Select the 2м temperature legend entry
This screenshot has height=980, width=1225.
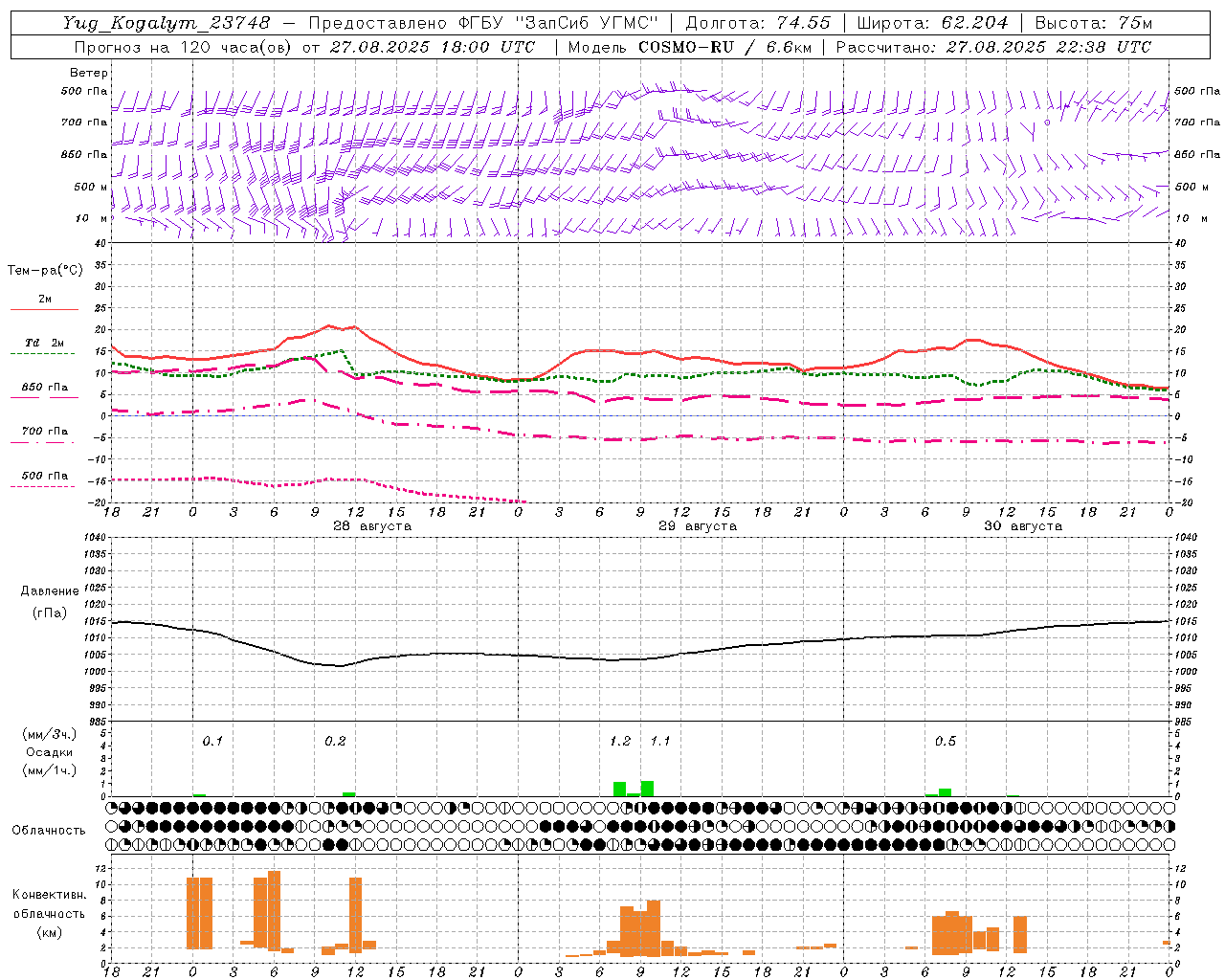pos(45,300)
